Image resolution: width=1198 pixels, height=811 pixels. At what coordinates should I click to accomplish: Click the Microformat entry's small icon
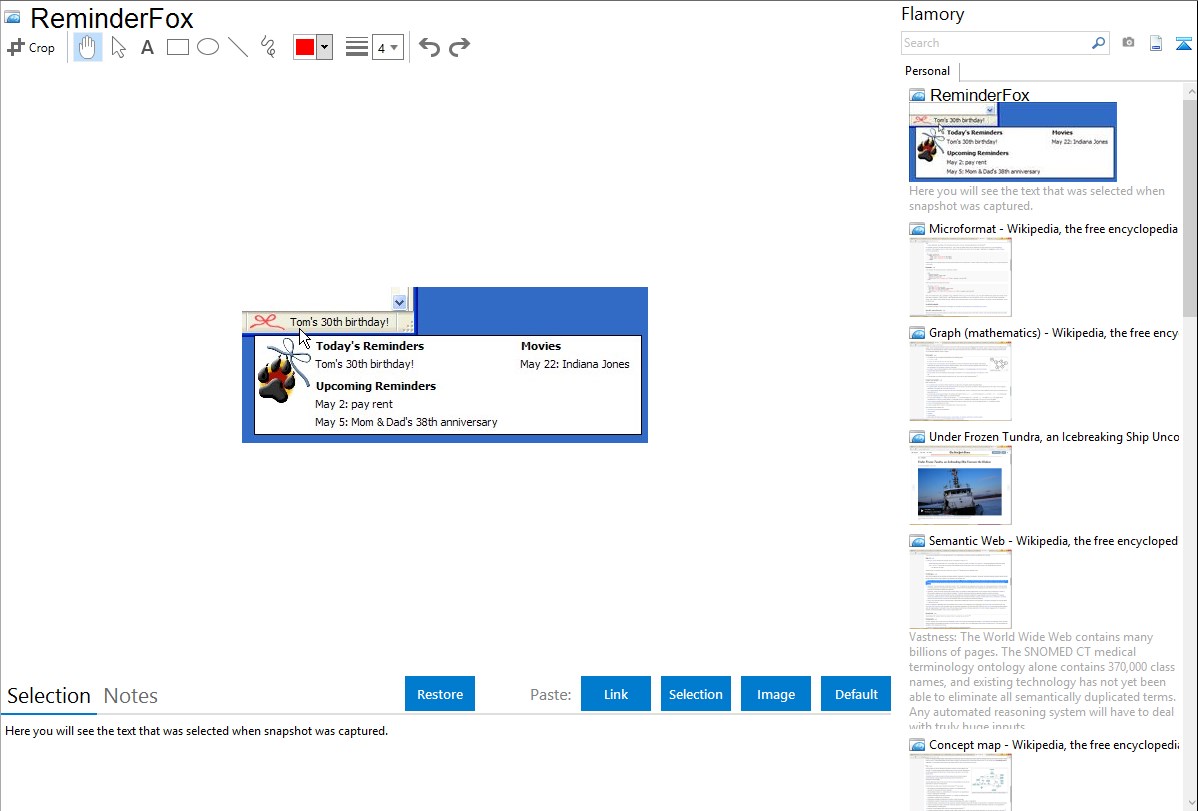[x=917, y=229]
